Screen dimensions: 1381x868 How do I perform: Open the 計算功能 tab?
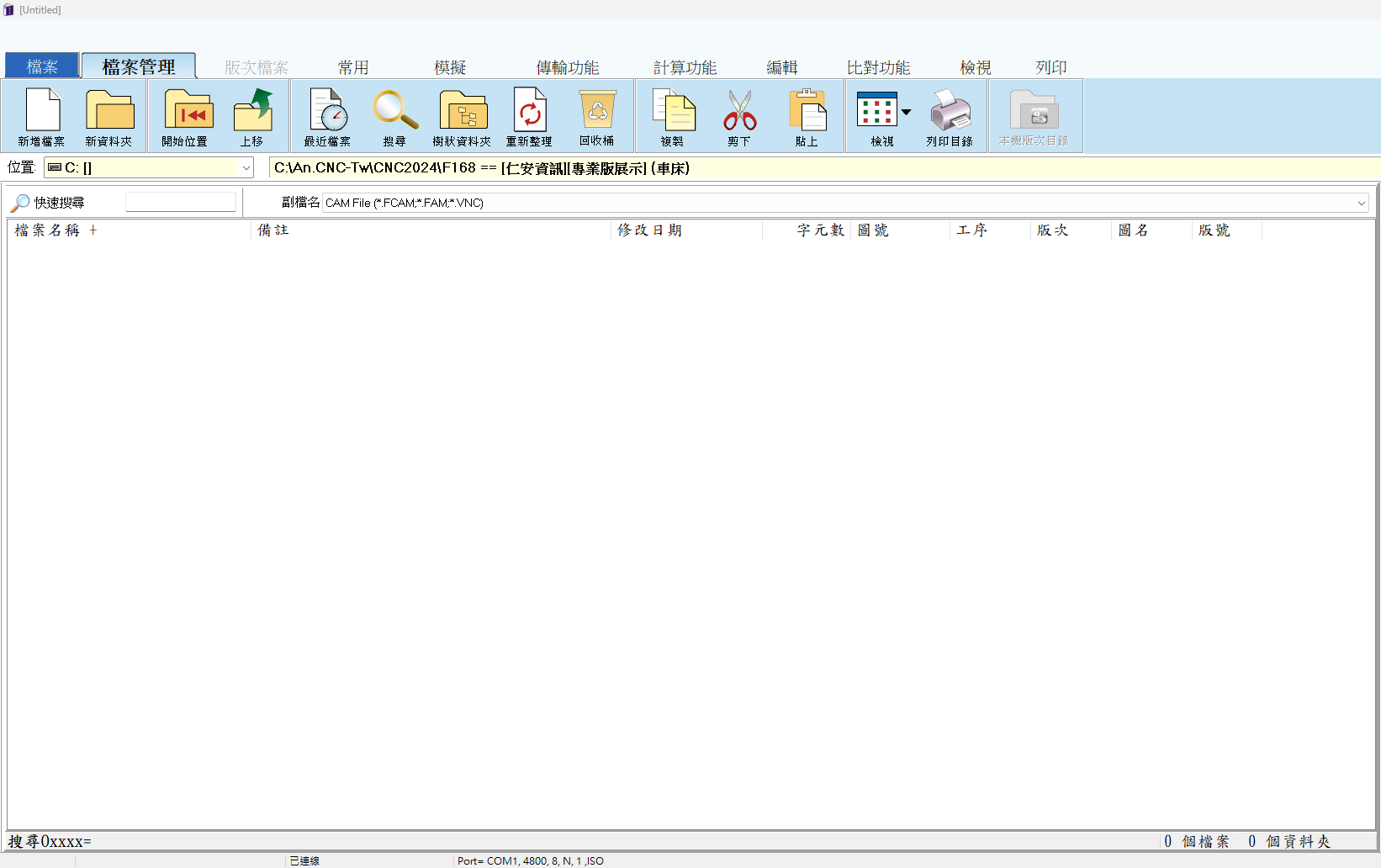685,67
